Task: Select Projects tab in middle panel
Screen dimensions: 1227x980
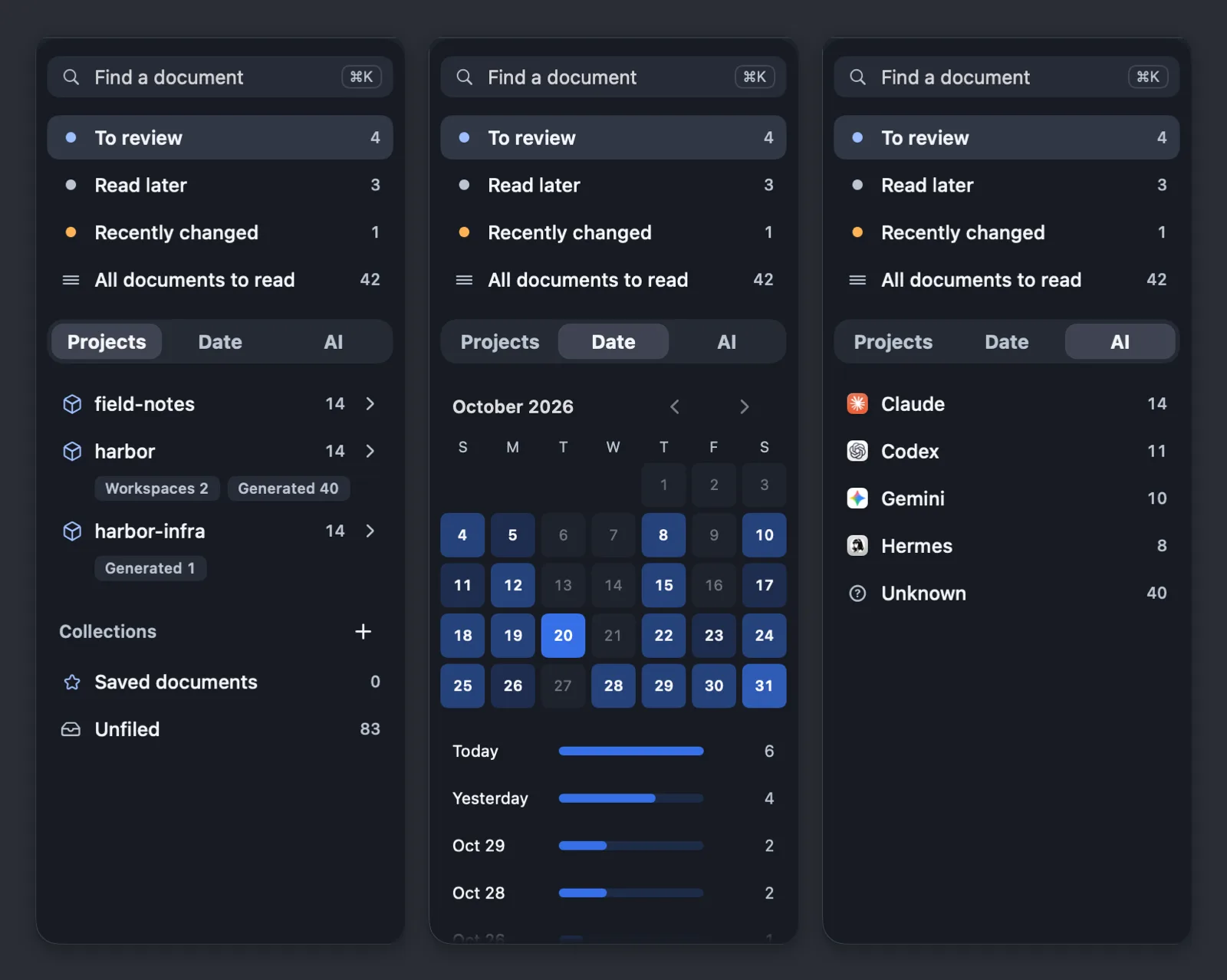Action: (x=500, y=341)
